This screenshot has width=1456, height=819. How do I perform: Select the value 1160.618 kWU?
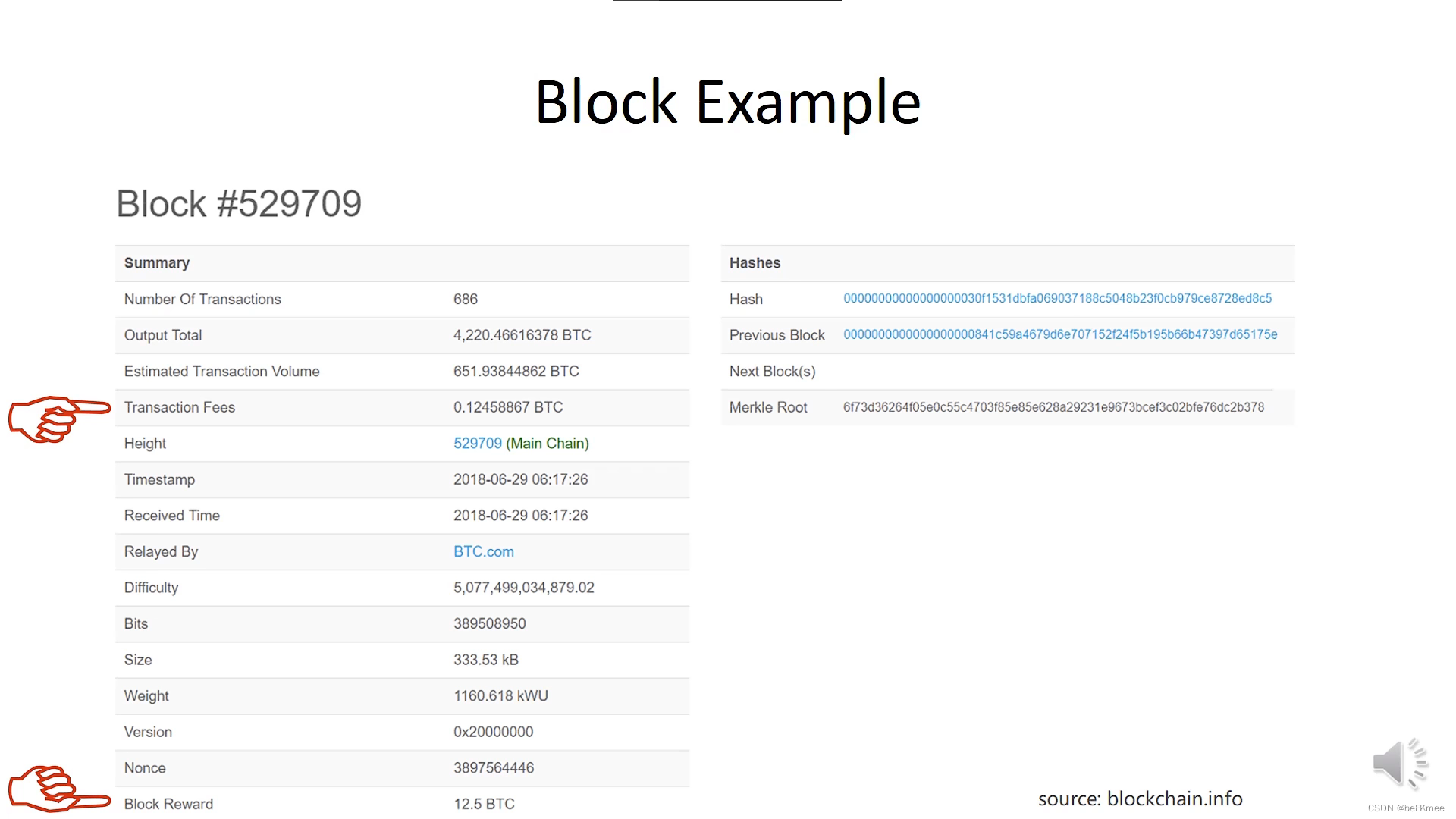click(x=501, y=695)
